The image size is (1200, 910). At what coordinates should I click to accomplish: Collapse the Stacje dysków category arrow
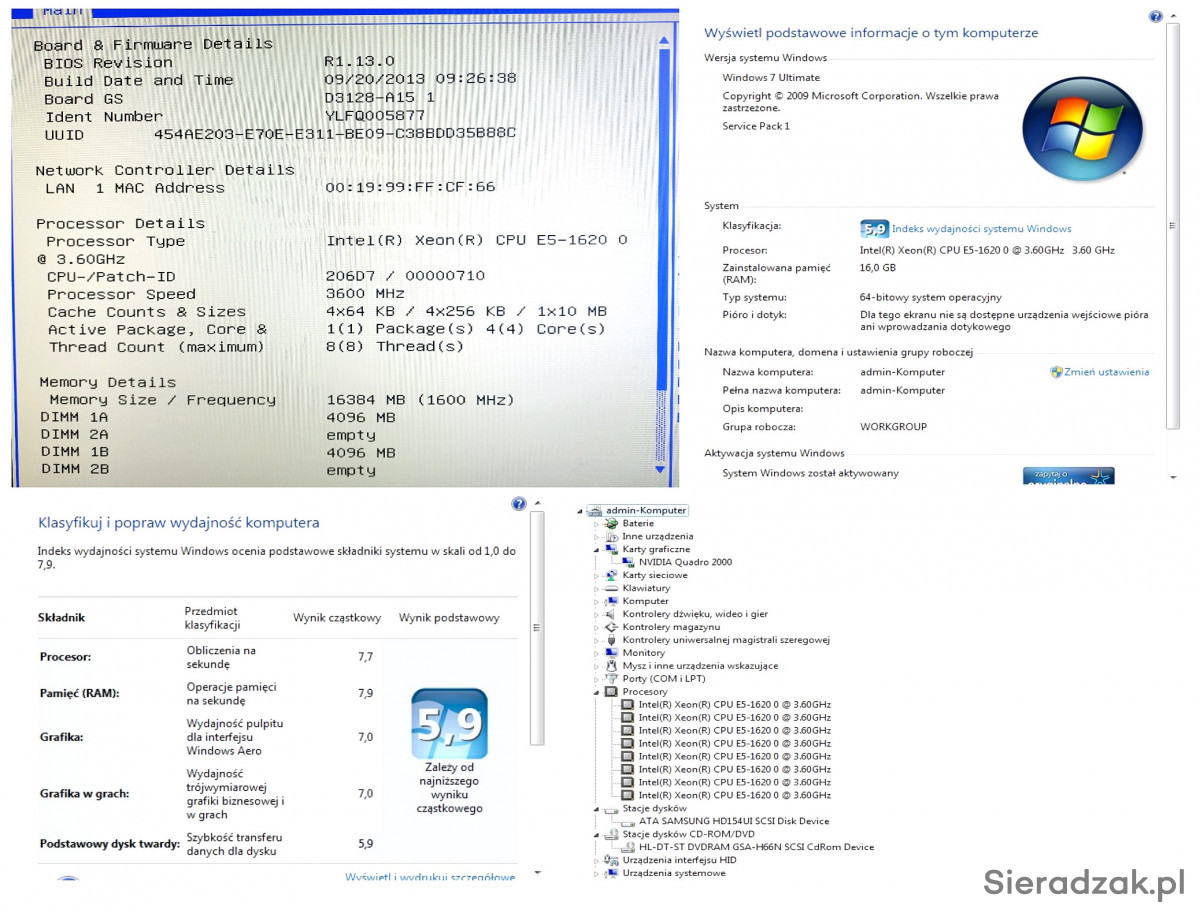point(597,808)
